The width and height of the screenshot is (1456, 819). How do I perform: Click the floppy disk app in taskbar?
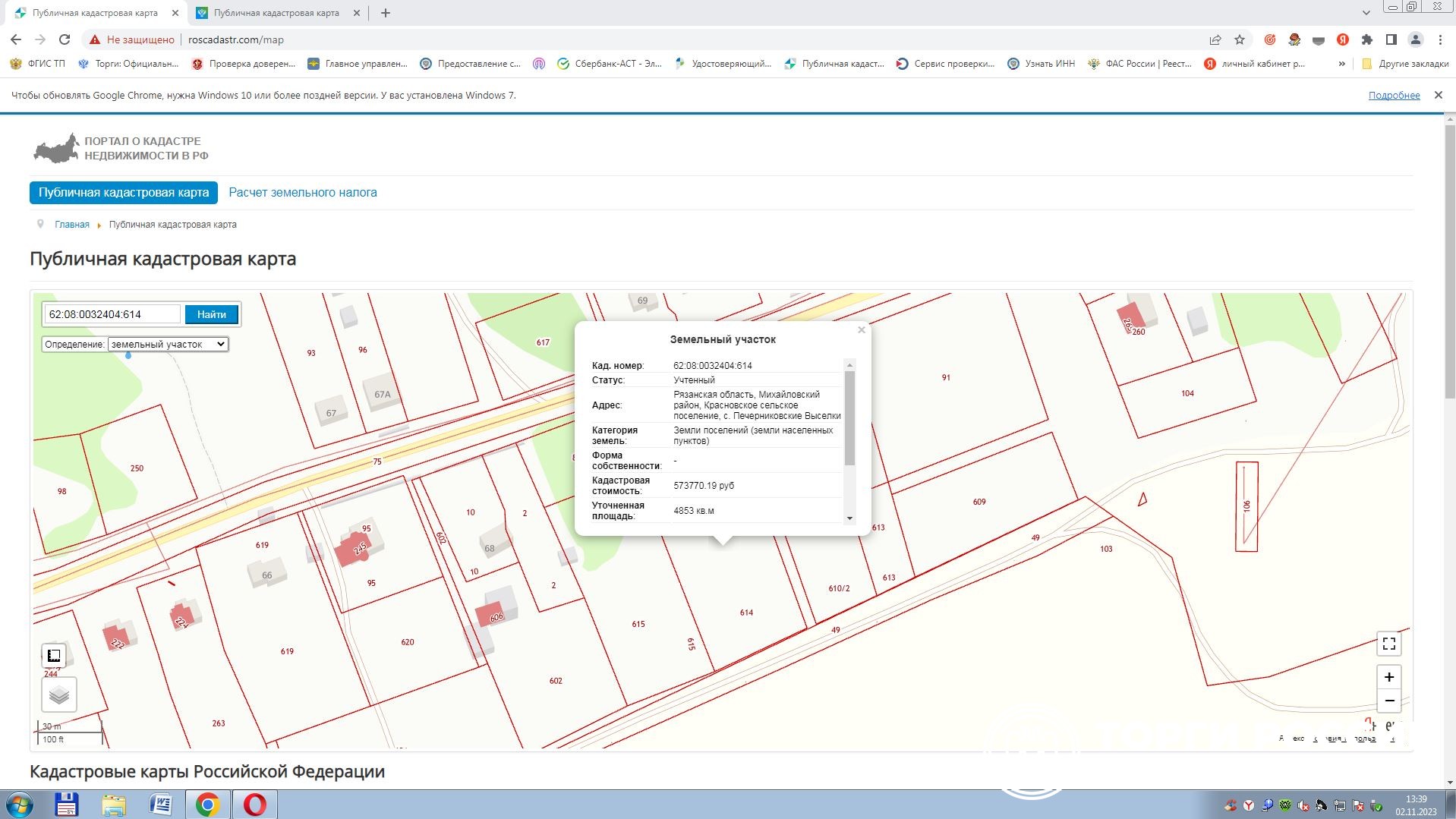click(x=66, y=805)
